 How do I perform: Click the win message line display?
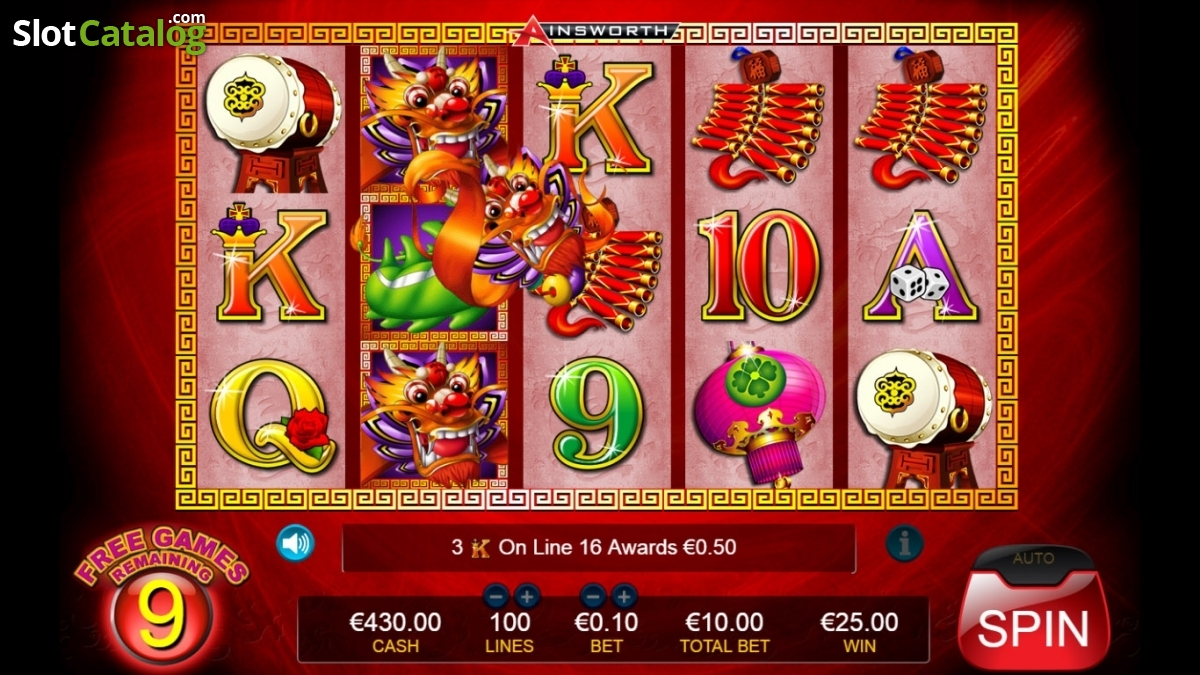coord(599,548)
